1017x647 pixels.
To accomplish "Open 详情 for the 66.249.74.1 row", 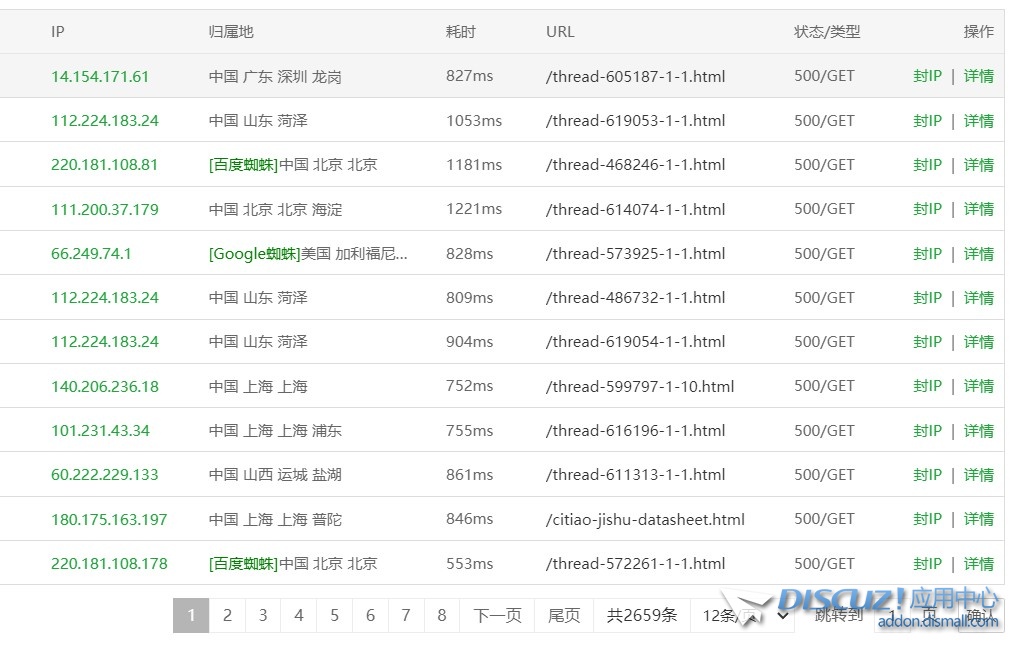I will (x=978, y=254).
